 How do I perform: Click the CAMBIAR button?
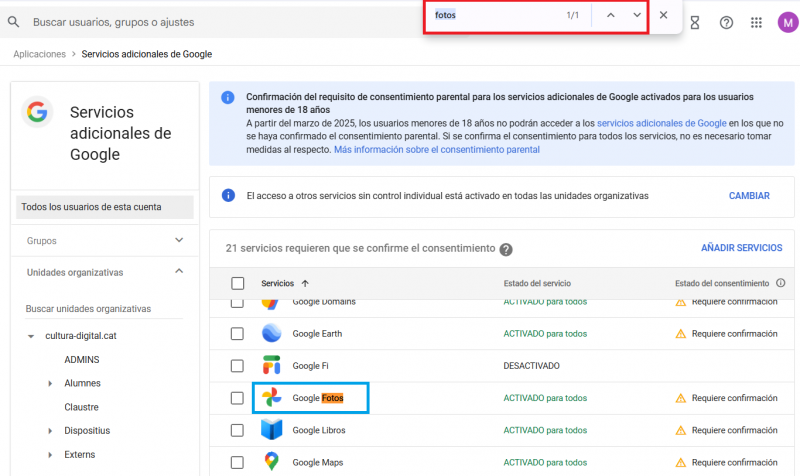(x=749, y=196)
